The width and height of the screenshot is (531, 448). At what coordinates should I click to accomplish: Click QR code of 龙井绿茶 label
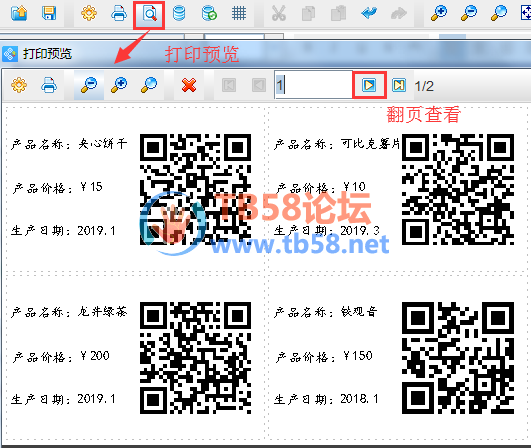tap(195, 358)
